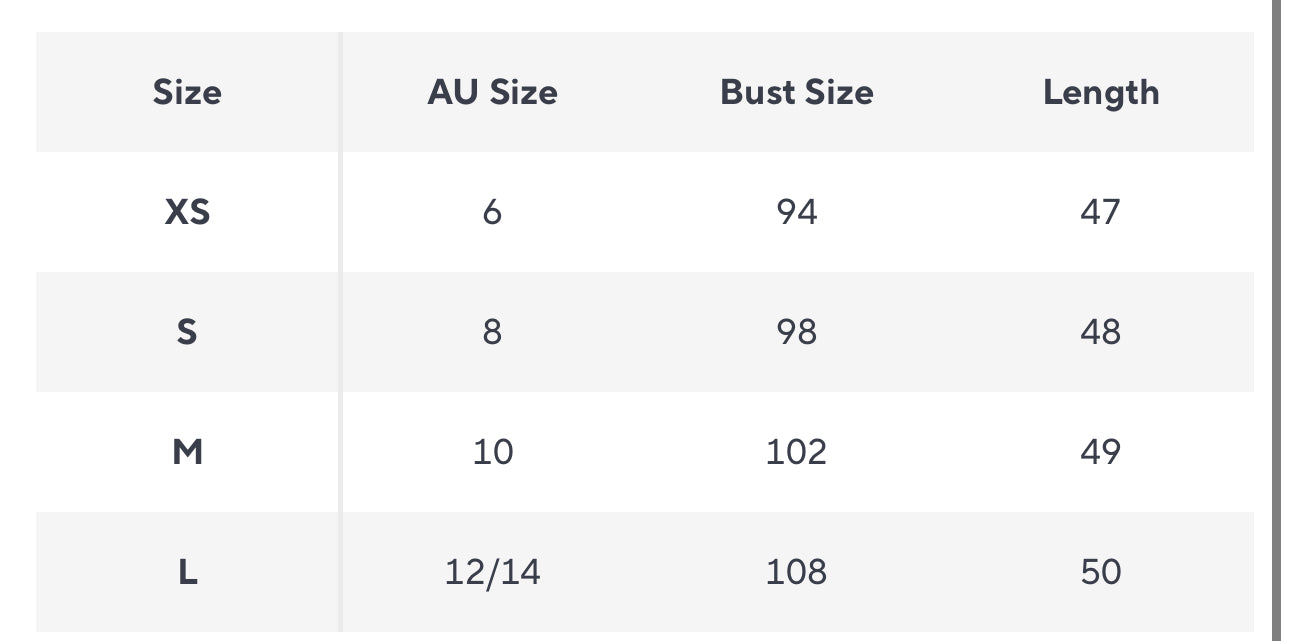Click bust size 98 value
Image resolution: width=1290 pixels, height=641 pixels.
pos(796,332)
